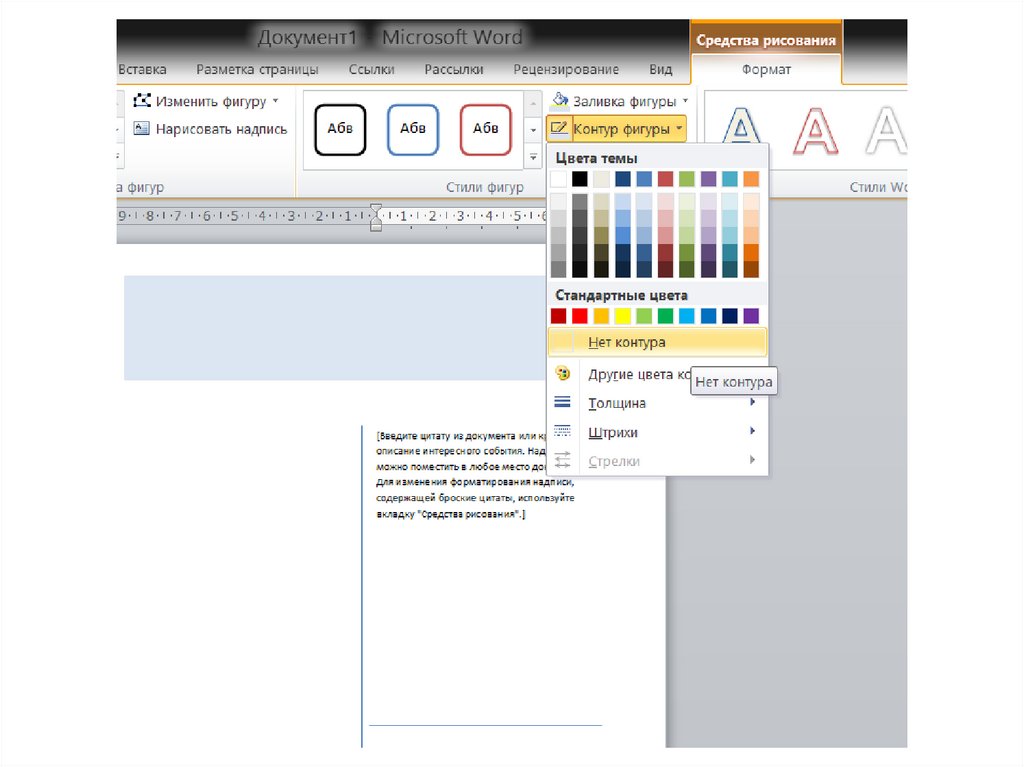
Task: Pick the yellow swatch in standard colors
Action: [x=622, y=316]
